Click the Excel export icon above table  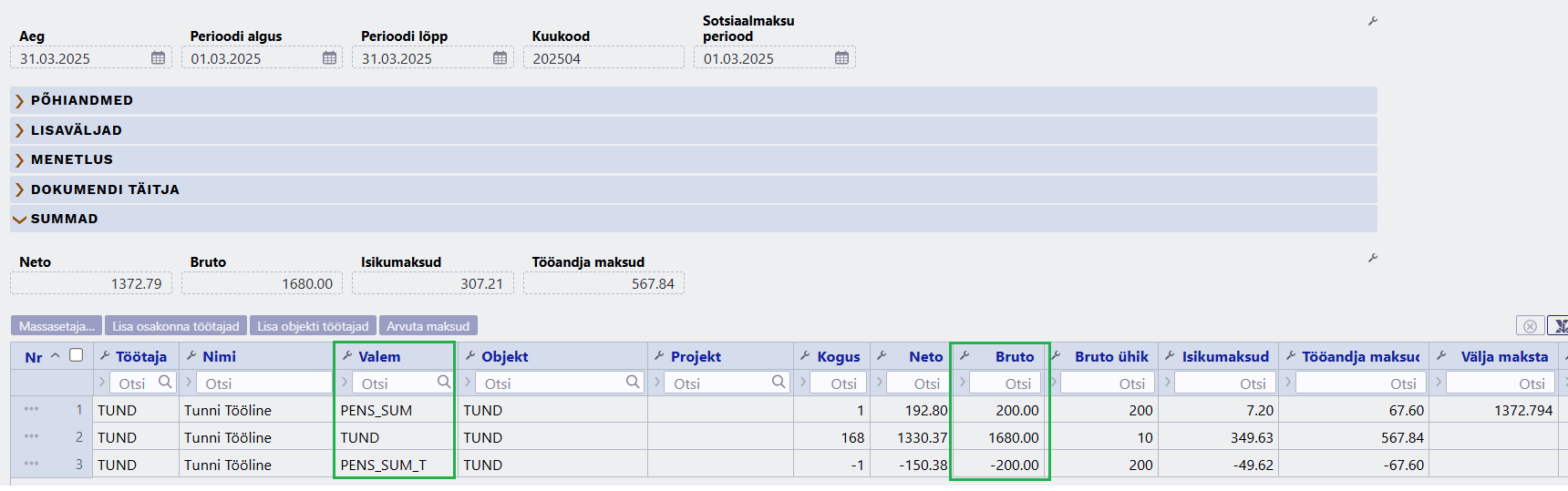pos(1558,325)
